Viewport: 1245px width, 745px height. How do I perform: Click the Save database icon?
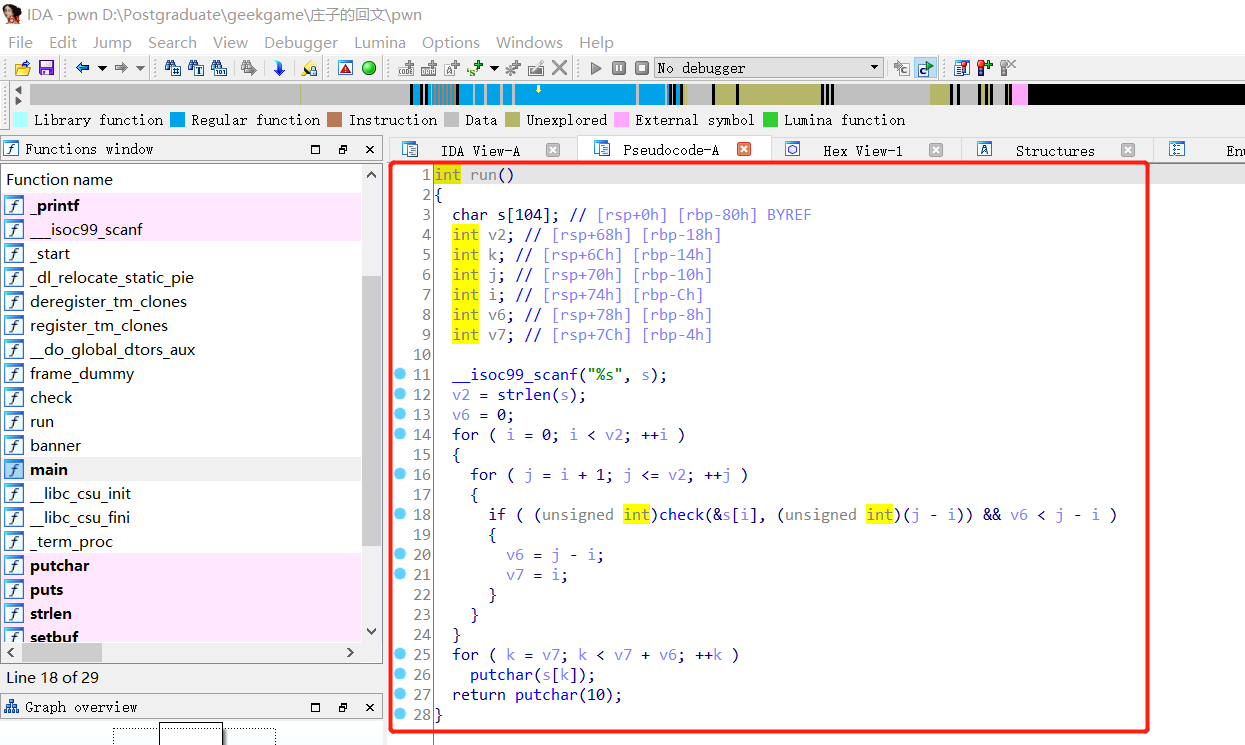click(46, 68)
